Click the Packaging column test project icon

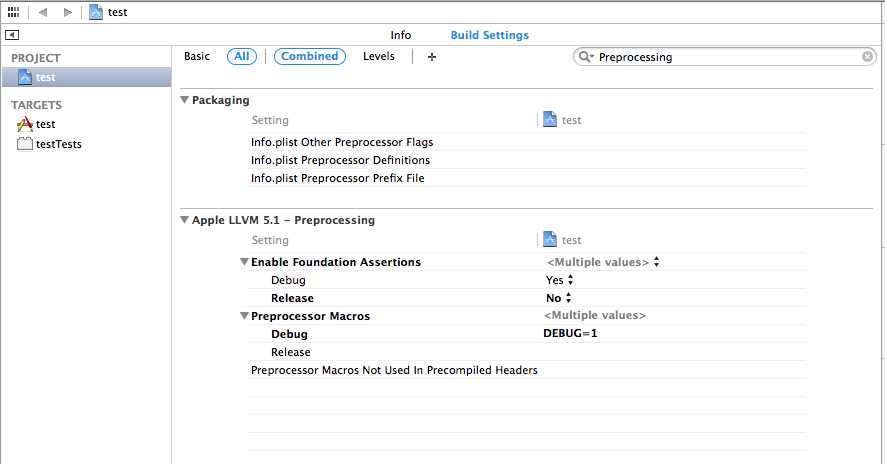coord(550,119)
